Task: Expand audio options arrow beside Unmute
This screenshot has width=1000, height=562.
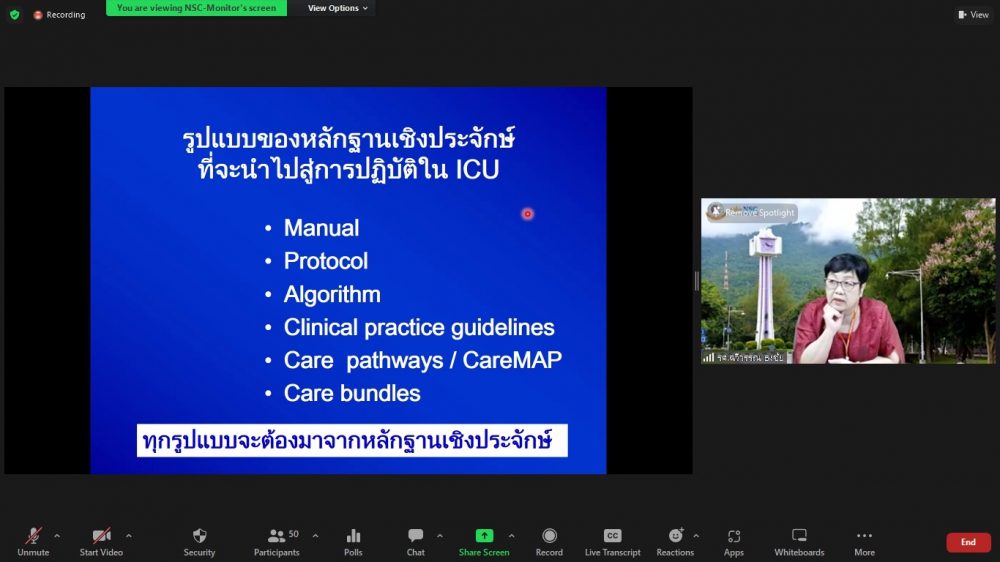Action: (57, 536)
